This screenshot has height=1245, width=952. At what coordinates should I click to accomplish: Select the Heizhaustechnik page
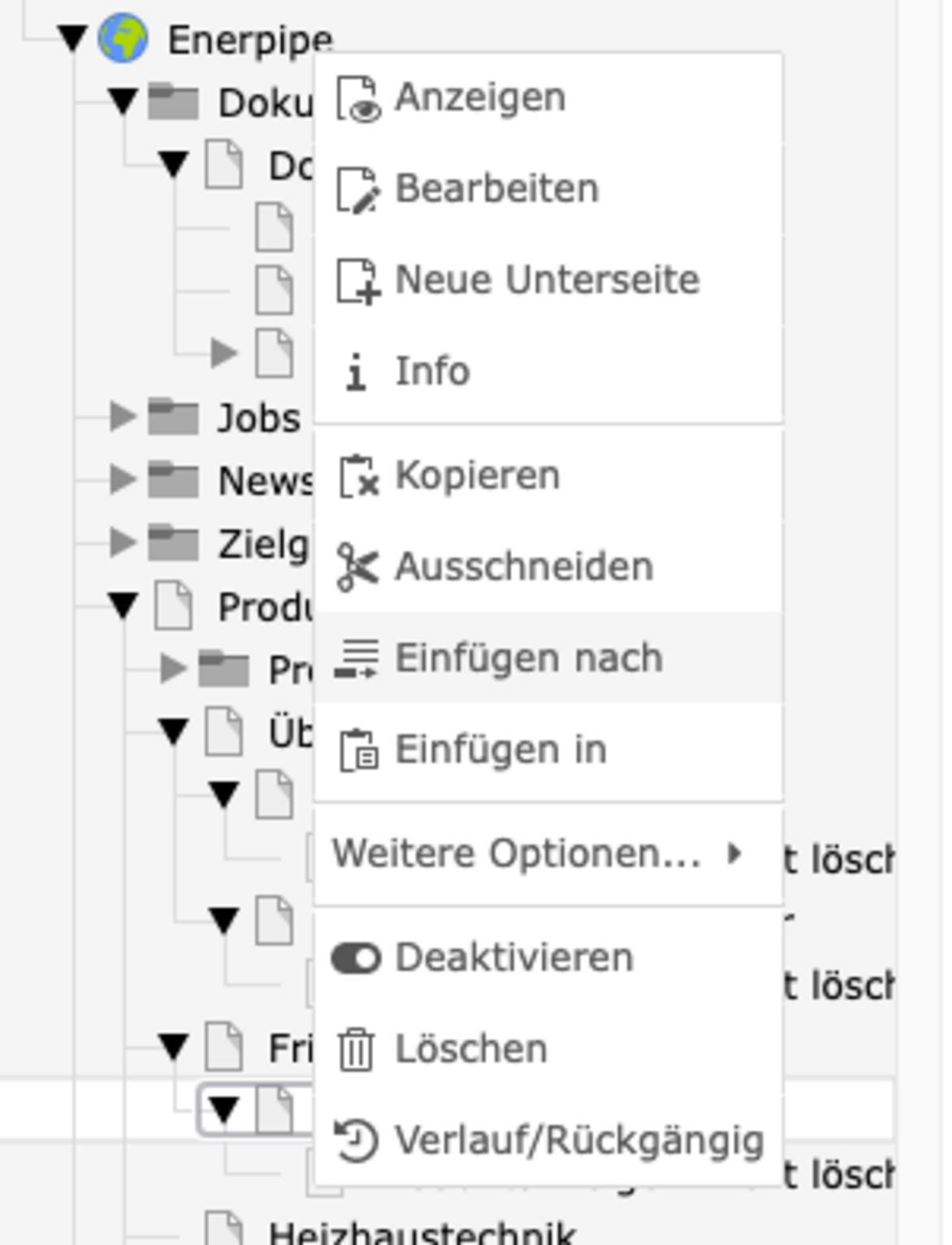422,1231
